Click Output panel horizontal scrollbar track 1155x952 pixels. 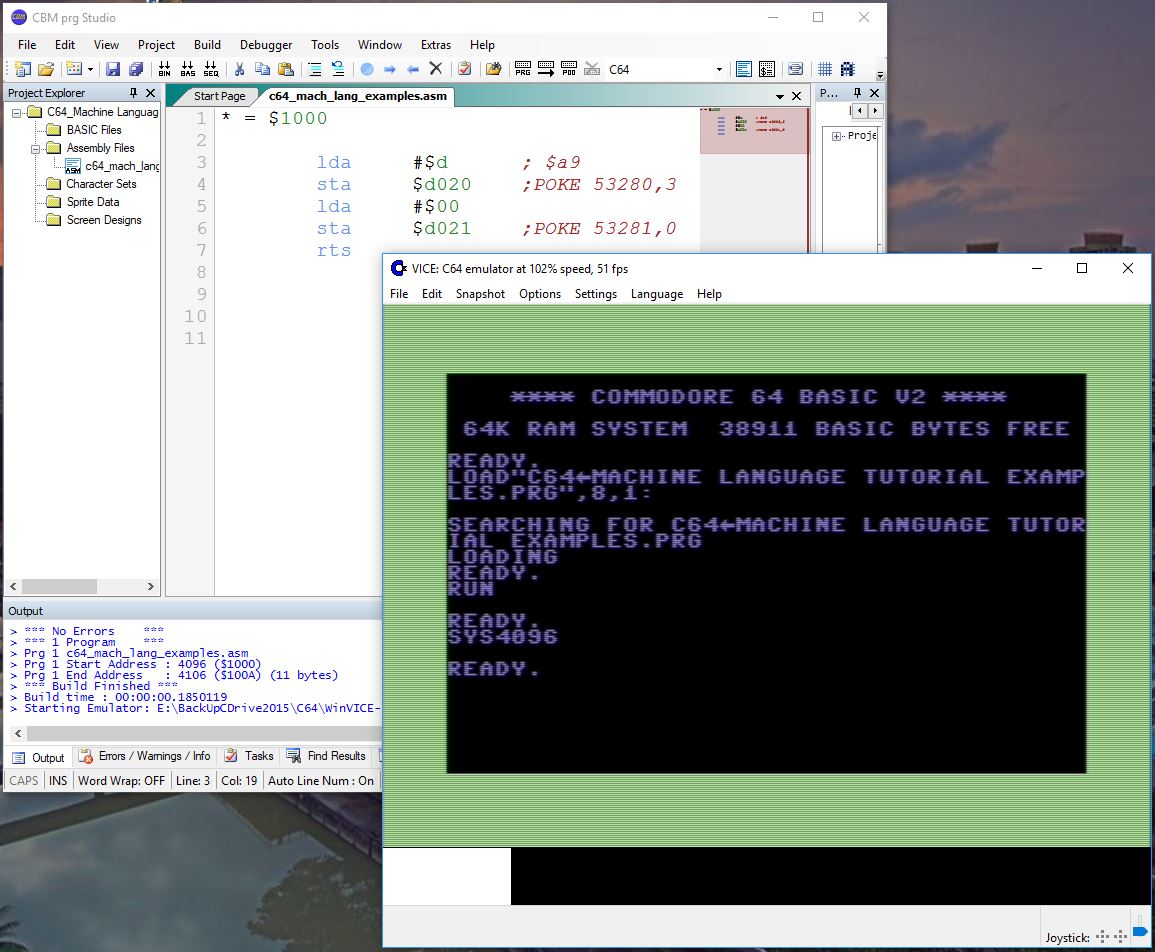pos(204,733)
